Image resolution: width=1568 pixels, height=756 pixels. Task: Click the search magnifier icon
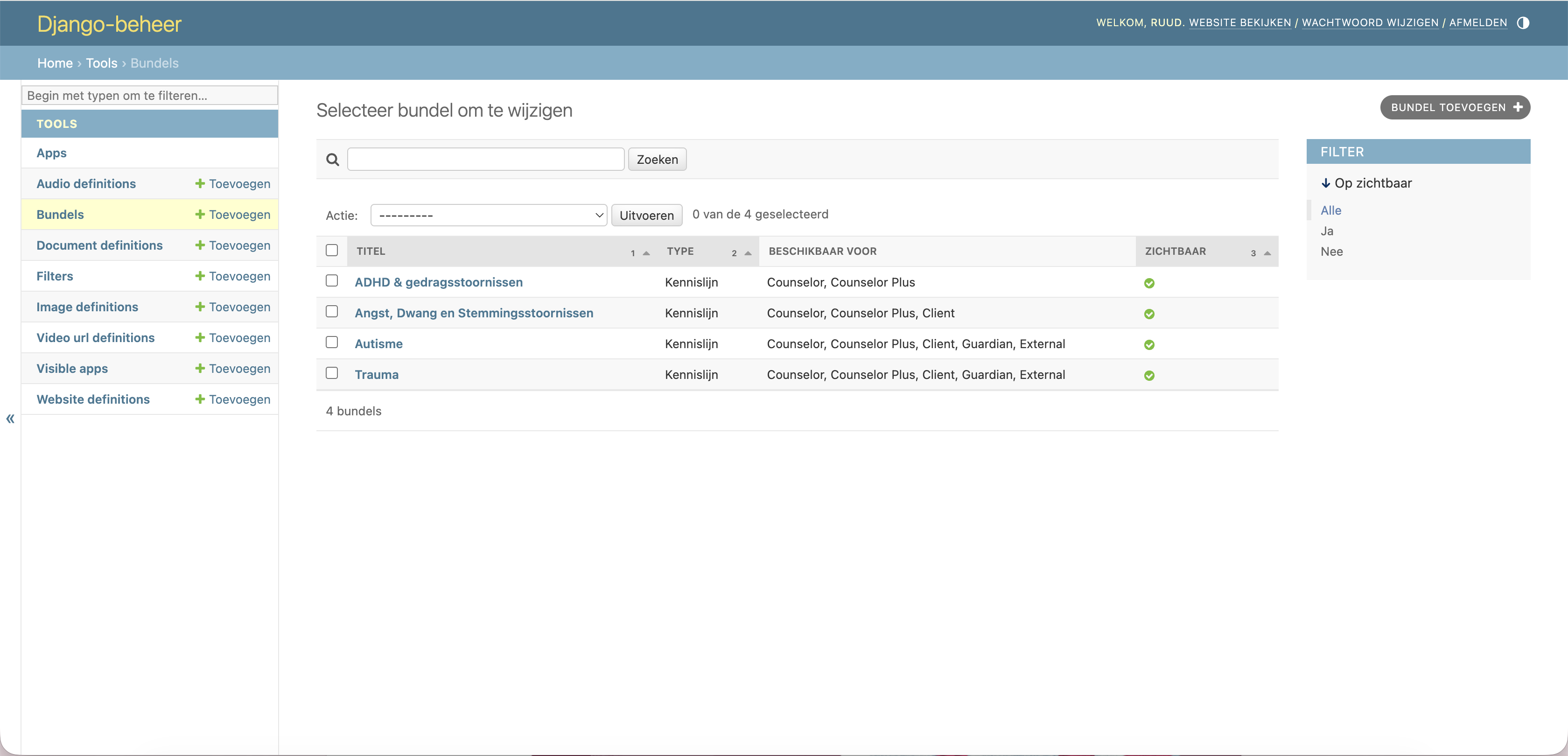tap(332, 160)
